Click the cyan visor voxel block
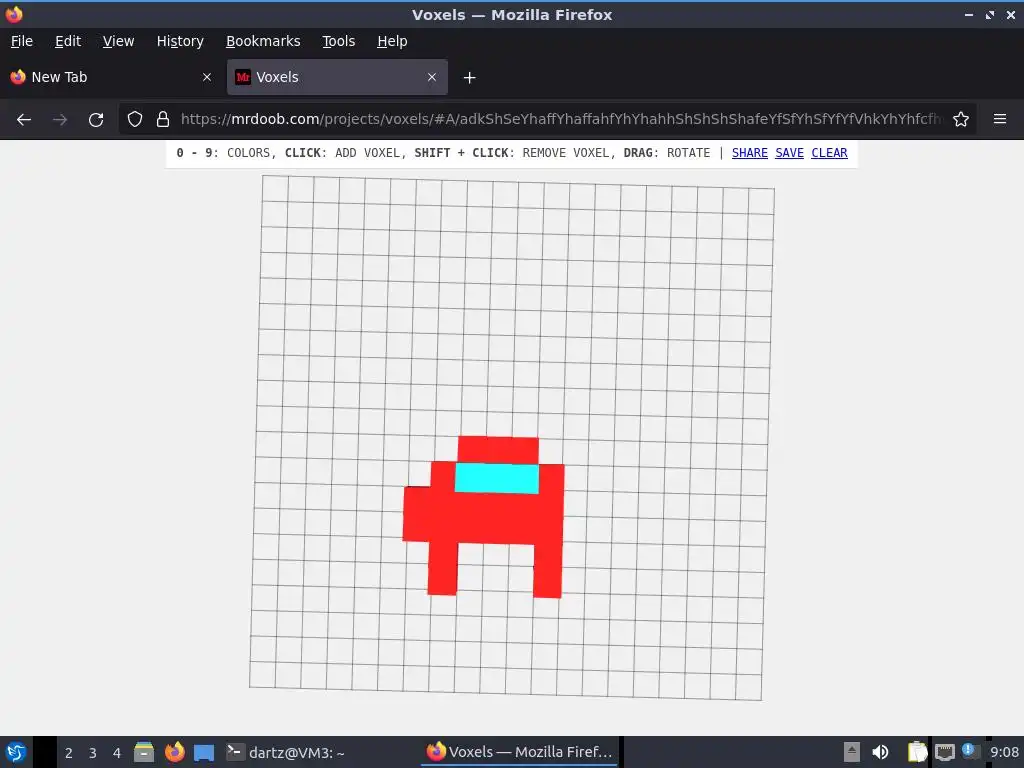This screenshot has height=768, width=1024. tap(497, 478)
